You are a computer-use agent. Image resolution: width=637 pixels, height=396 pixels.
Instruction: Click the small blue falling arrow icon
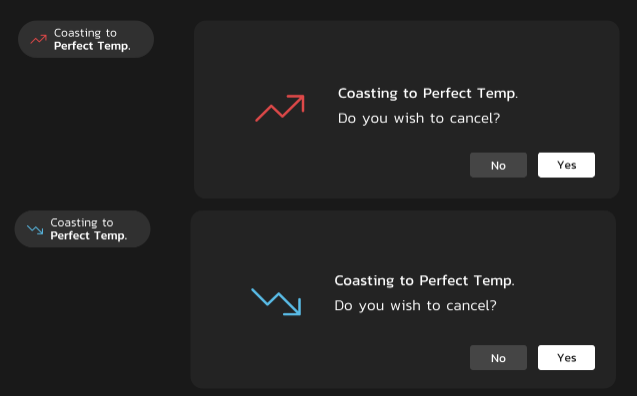(35, 229)
